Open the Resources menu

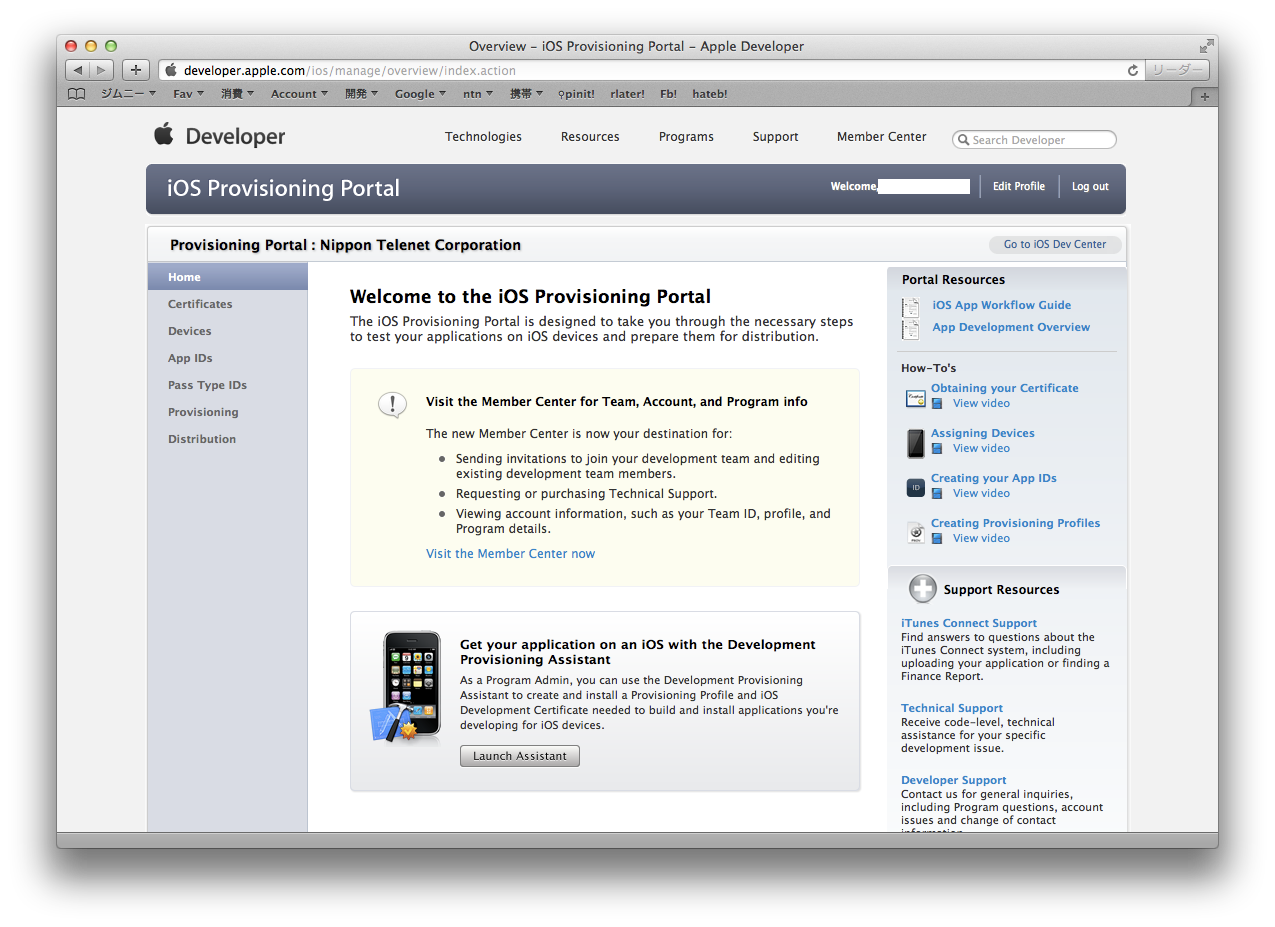[590, 137]
